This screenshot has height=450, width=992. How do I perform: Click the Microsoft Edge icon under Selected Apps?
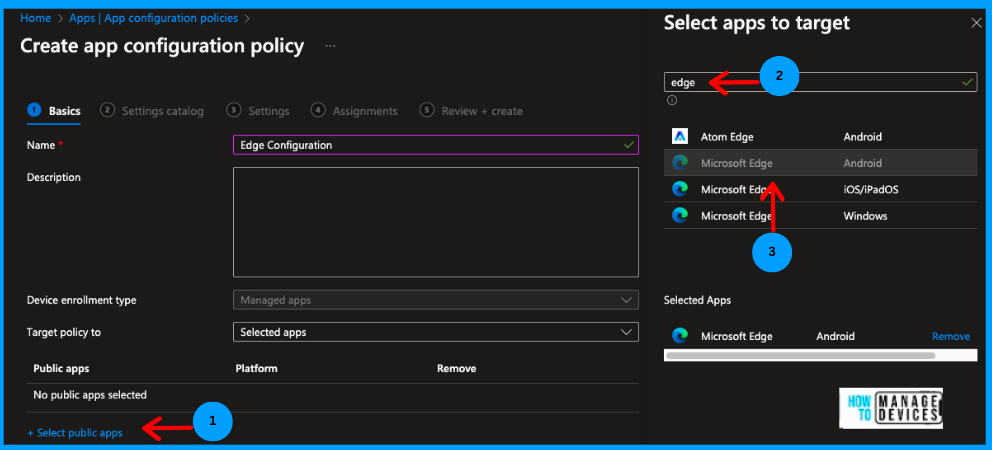coord(680,336)
